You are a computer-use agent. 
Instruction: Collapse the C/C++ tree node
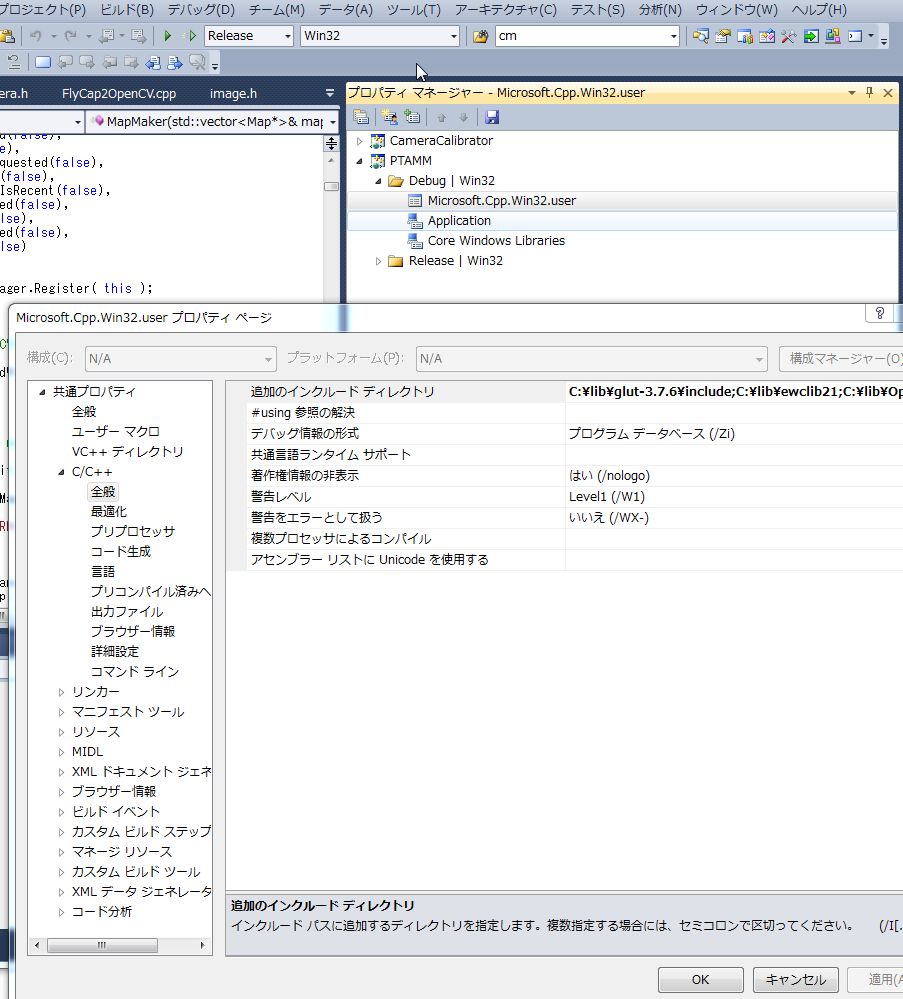[61, 472]
